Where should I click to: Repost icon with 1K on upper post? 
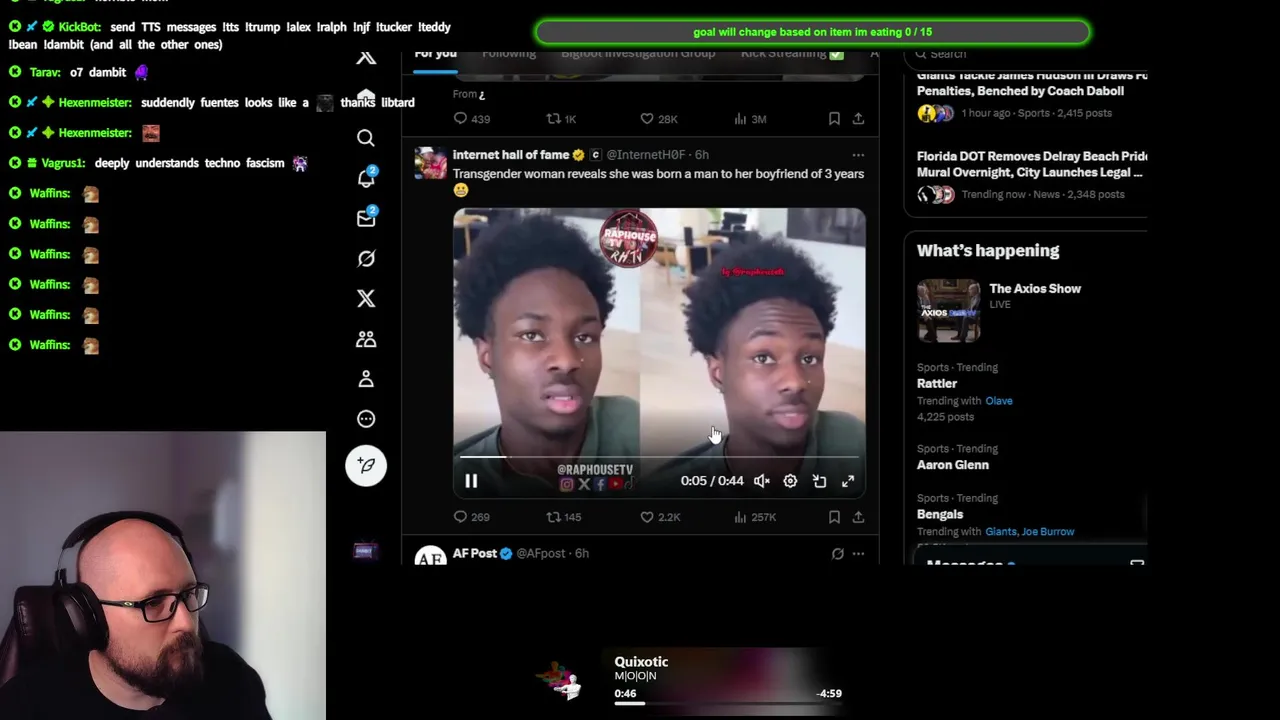561,119
